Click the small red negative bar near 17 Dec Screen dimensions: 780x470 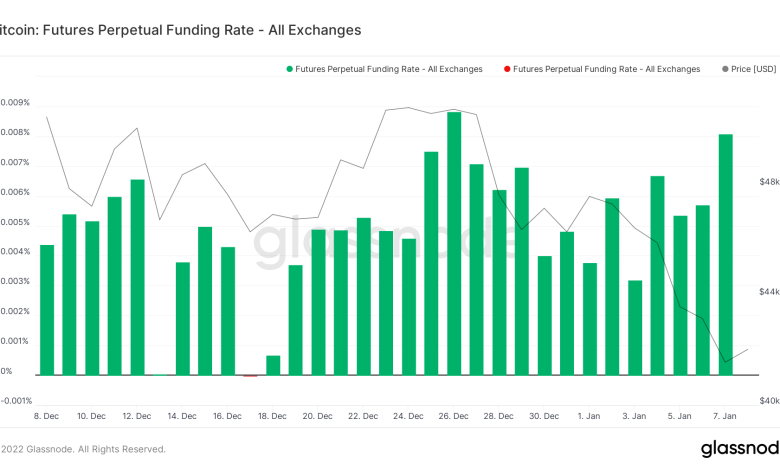[250, 376]
